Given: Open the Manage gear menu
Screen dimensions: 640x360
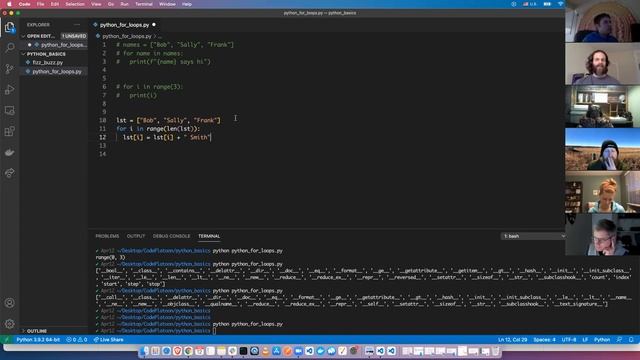Looking at the screenshot, I should (x=10, y=324).
